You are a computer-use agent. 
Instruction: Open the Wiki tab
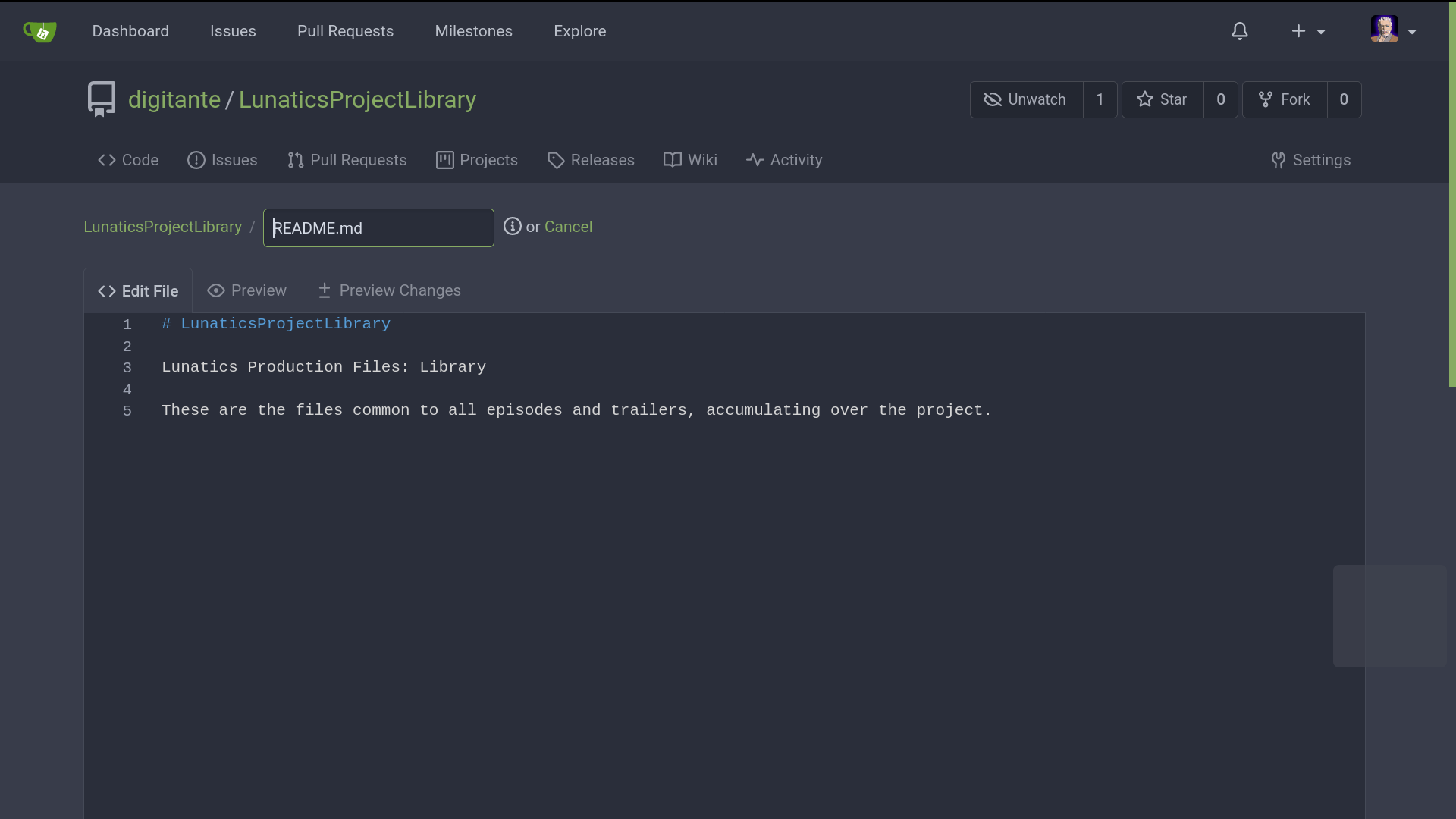click(x=690, y=160)
